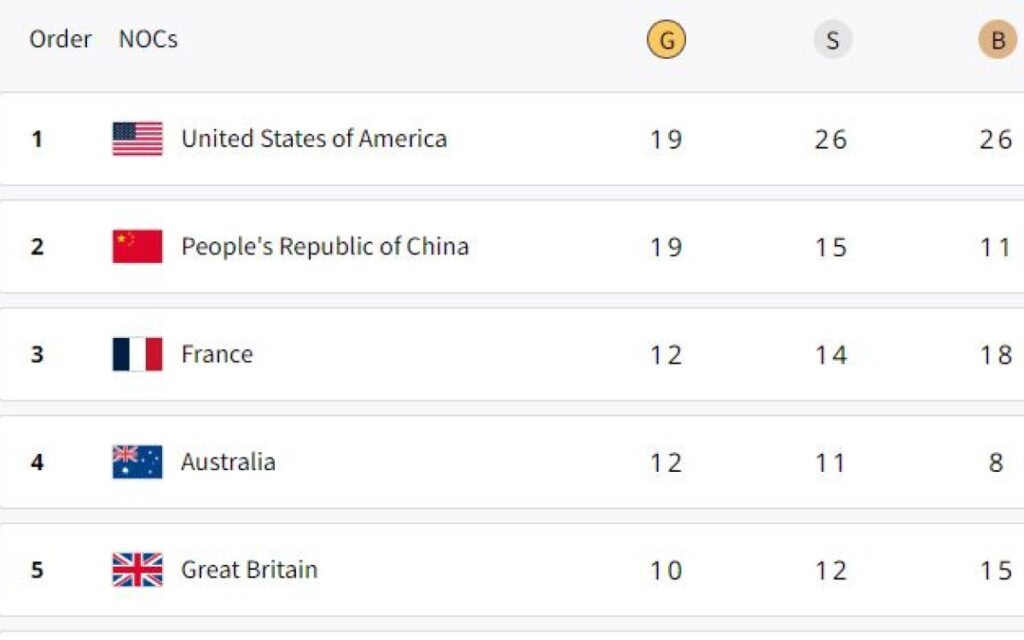Open the People's Republic of China entry
The image size is (1024, 640).
[325, 247]
